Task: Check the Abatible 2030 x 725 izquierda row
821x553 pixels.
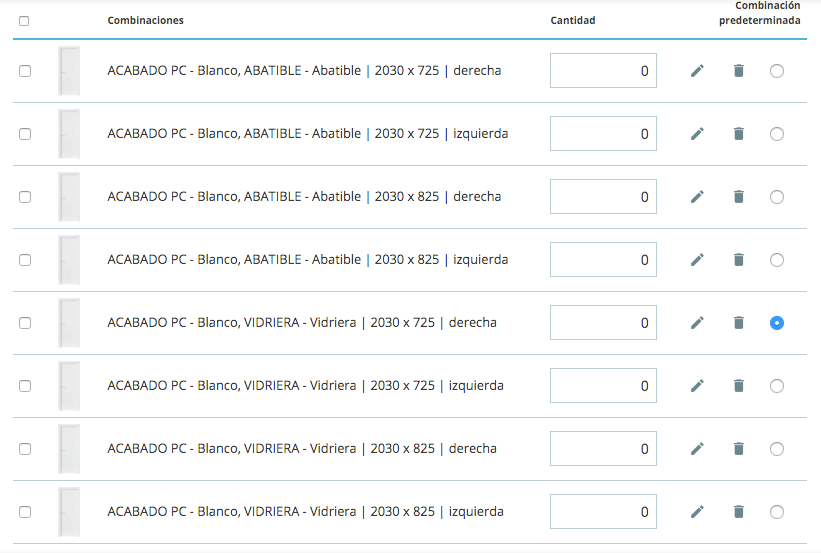Action: tap(25, 134)
